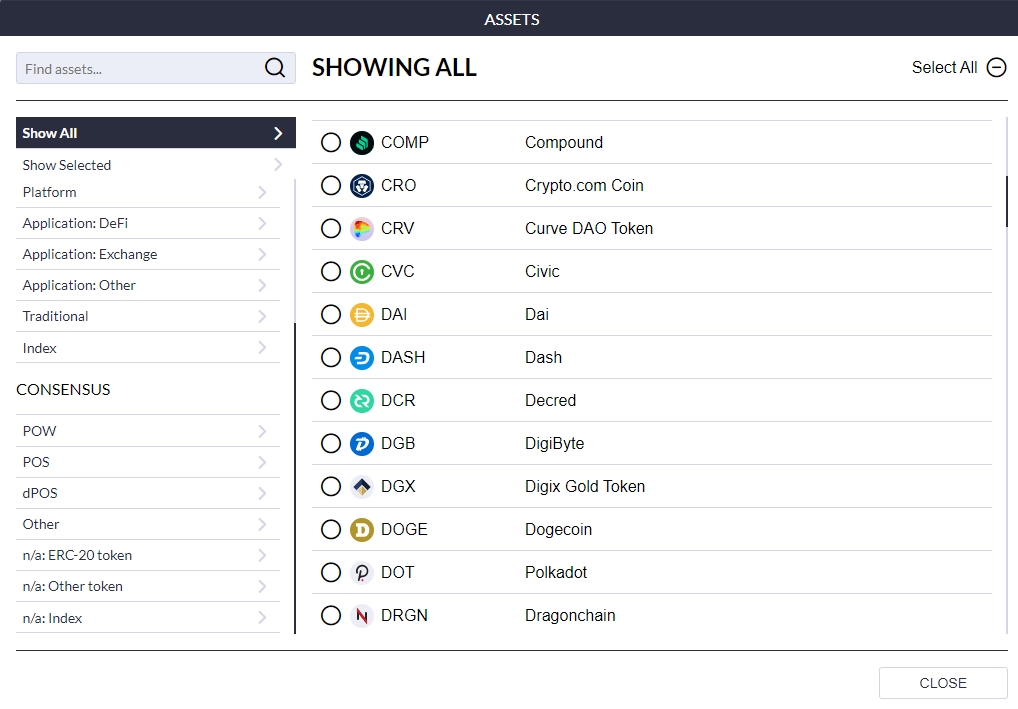Click the Compound coin logo
Image resolution: width=1018 pixels, height=709 pixels.
(x=362, y=142)
